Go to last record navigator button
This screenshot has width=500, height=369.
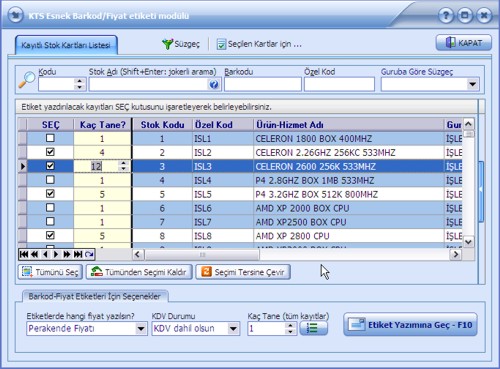tap(78, 255)
